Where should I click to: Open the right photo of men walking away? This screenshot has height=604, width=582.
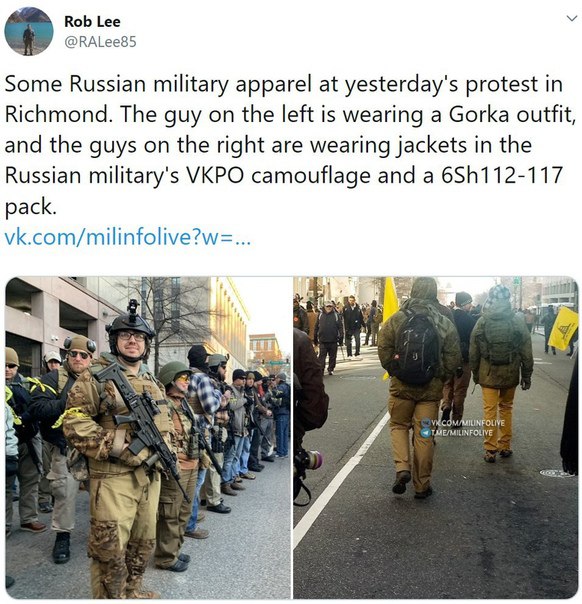[x=436, y=438]
